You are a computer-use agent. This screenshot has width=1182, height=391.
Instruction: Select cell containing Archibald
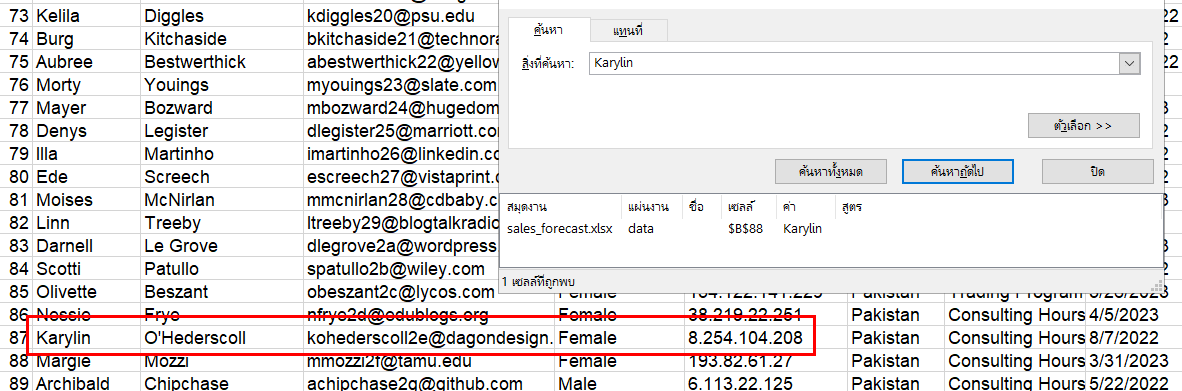(87, 383)
